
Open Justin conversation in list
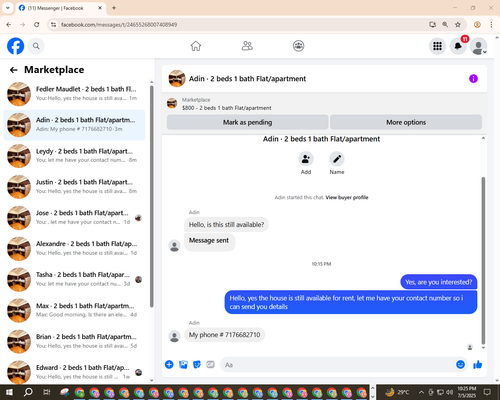[x=74, y=187]
